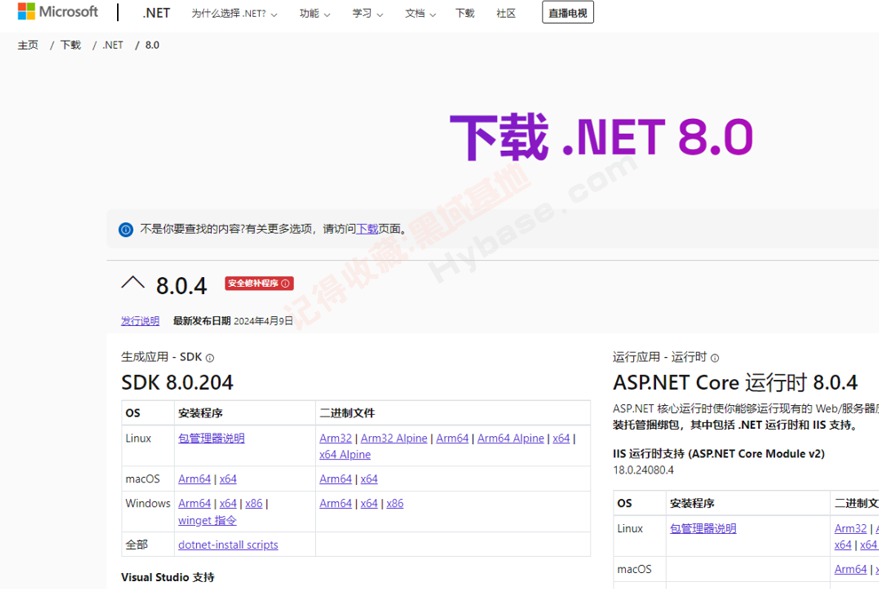Click the version number 18.0.24080.4
Image resolution: width=882 pixels, height=602 pixels.
643,470
